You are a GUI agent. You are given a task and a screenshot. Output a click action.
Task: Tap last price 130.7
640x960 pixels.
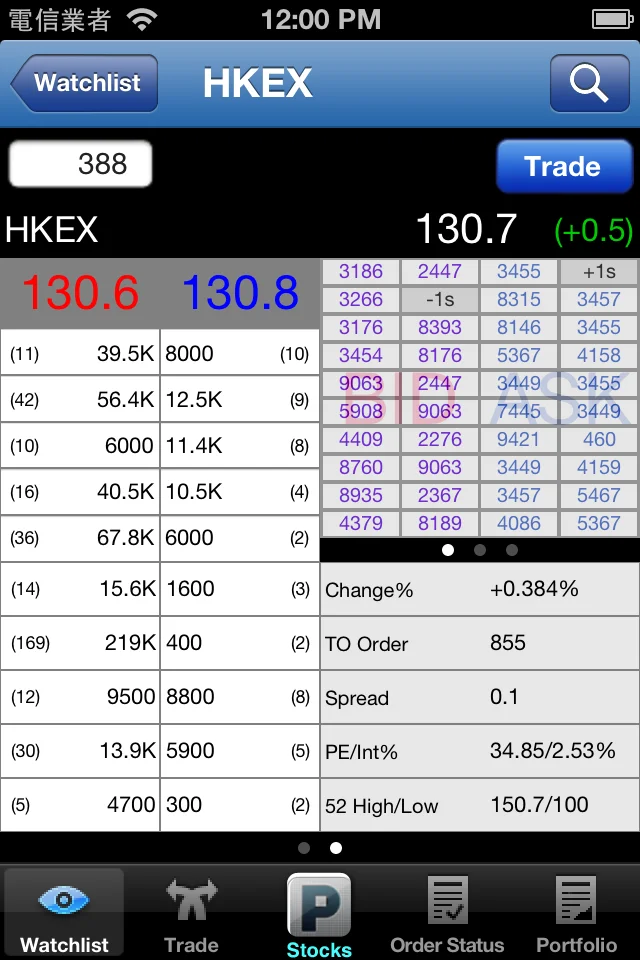point(467,230)
